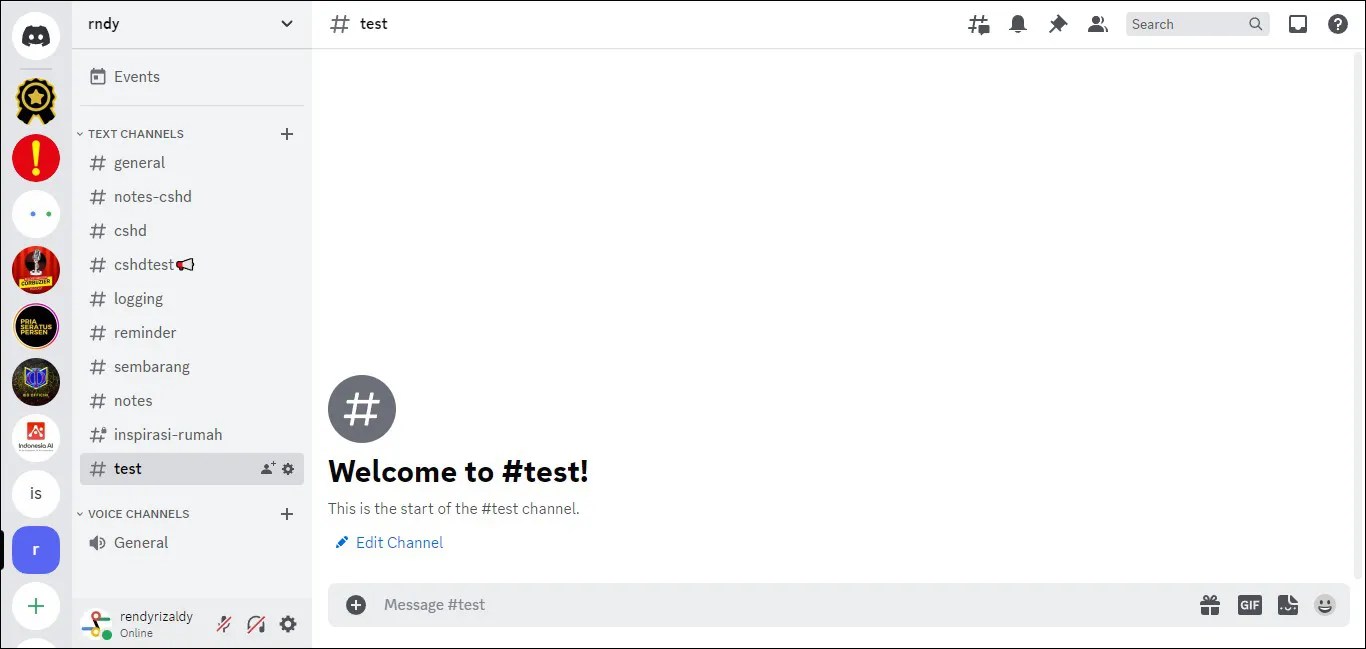
Task: Open Discord help
Action: (x=1338, y=23)
